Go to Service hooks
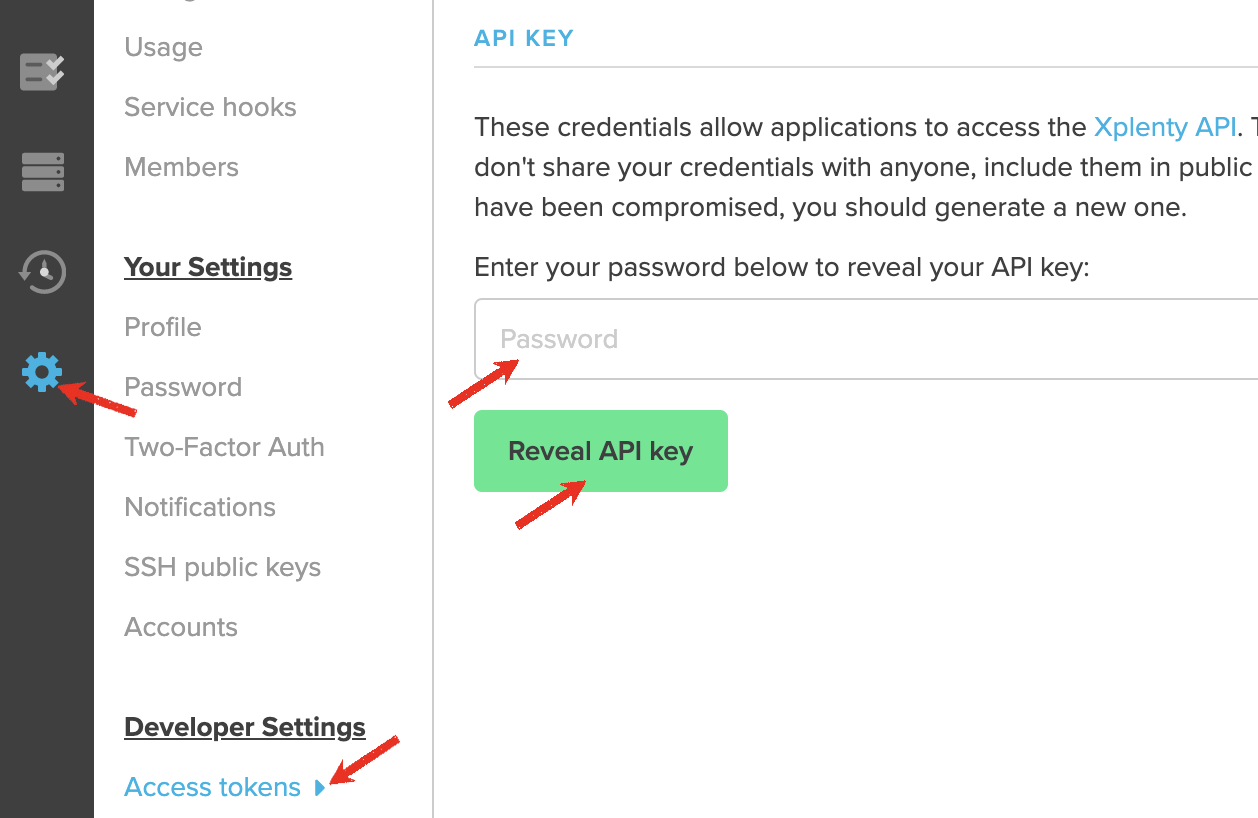 coord(210,107)
